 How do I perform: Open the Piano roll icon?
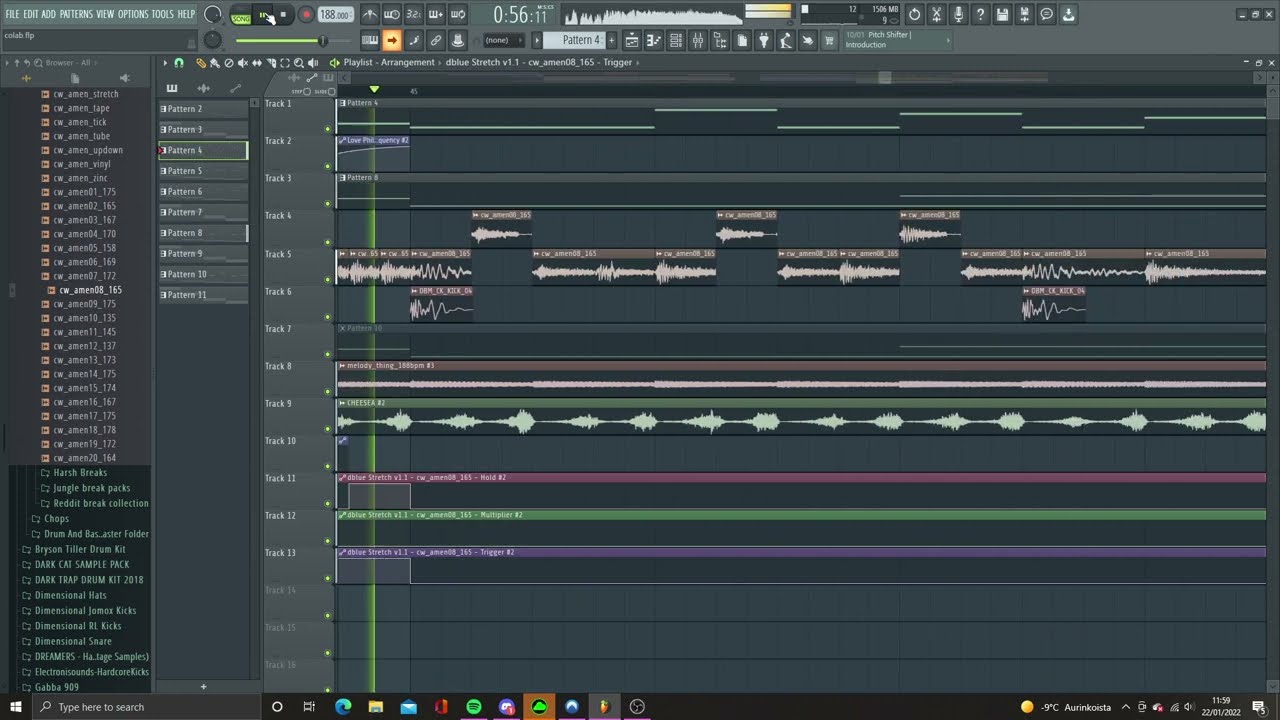(654, 40)
